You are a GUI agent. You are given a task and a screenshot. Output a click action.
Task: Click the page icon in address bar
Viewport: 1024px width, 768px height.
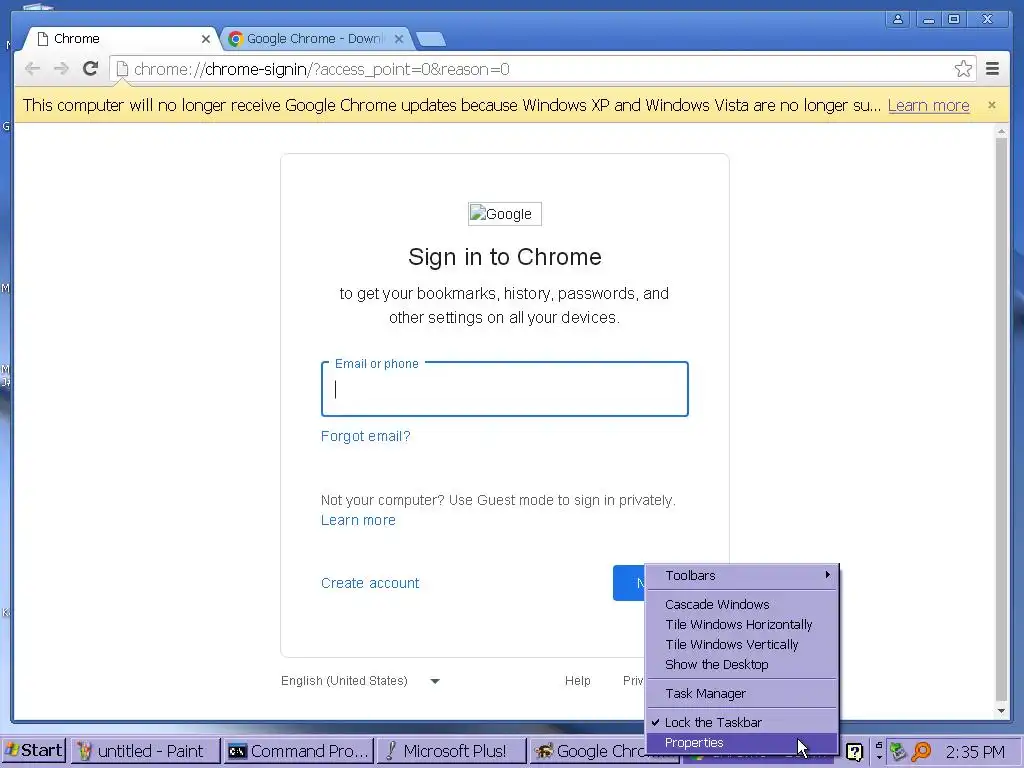click(x=122, y=69)
